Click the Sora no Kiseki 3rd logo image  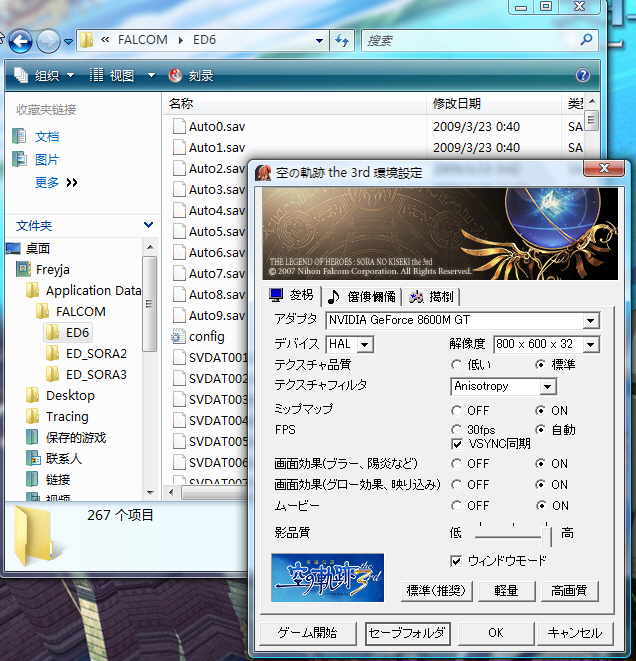click(327, 578)
